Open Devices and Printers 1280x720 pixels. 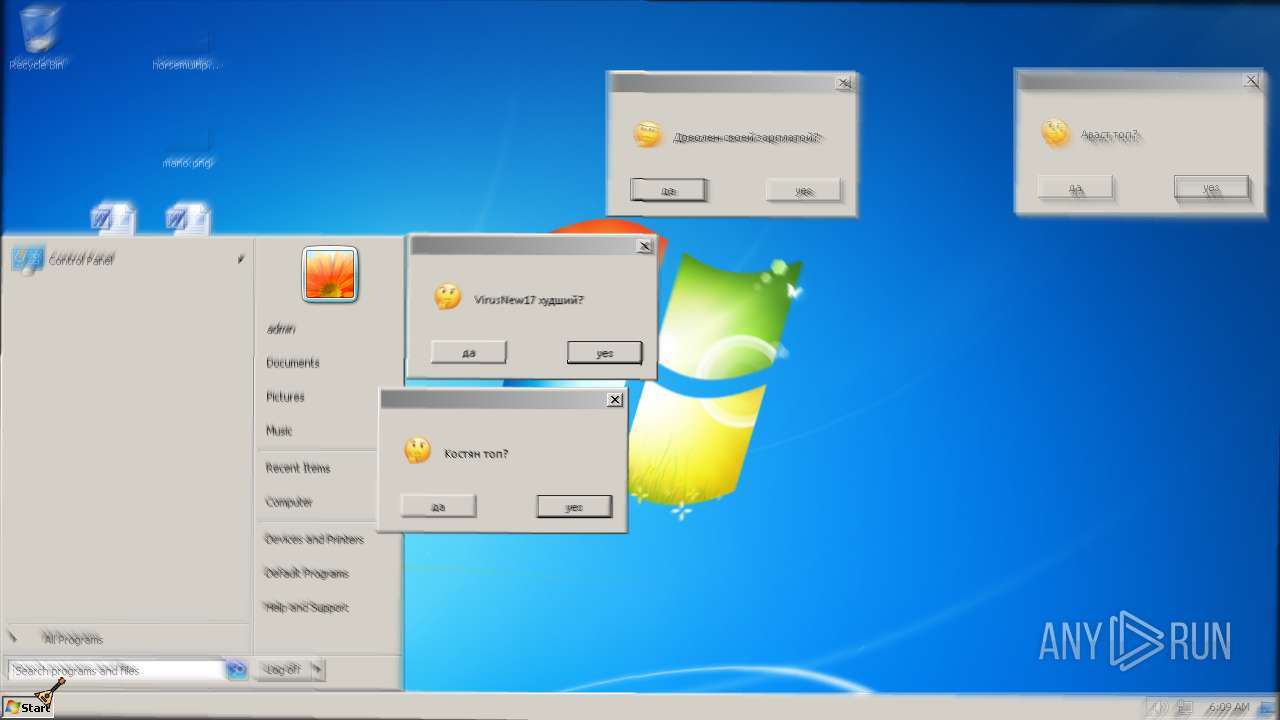314,538
